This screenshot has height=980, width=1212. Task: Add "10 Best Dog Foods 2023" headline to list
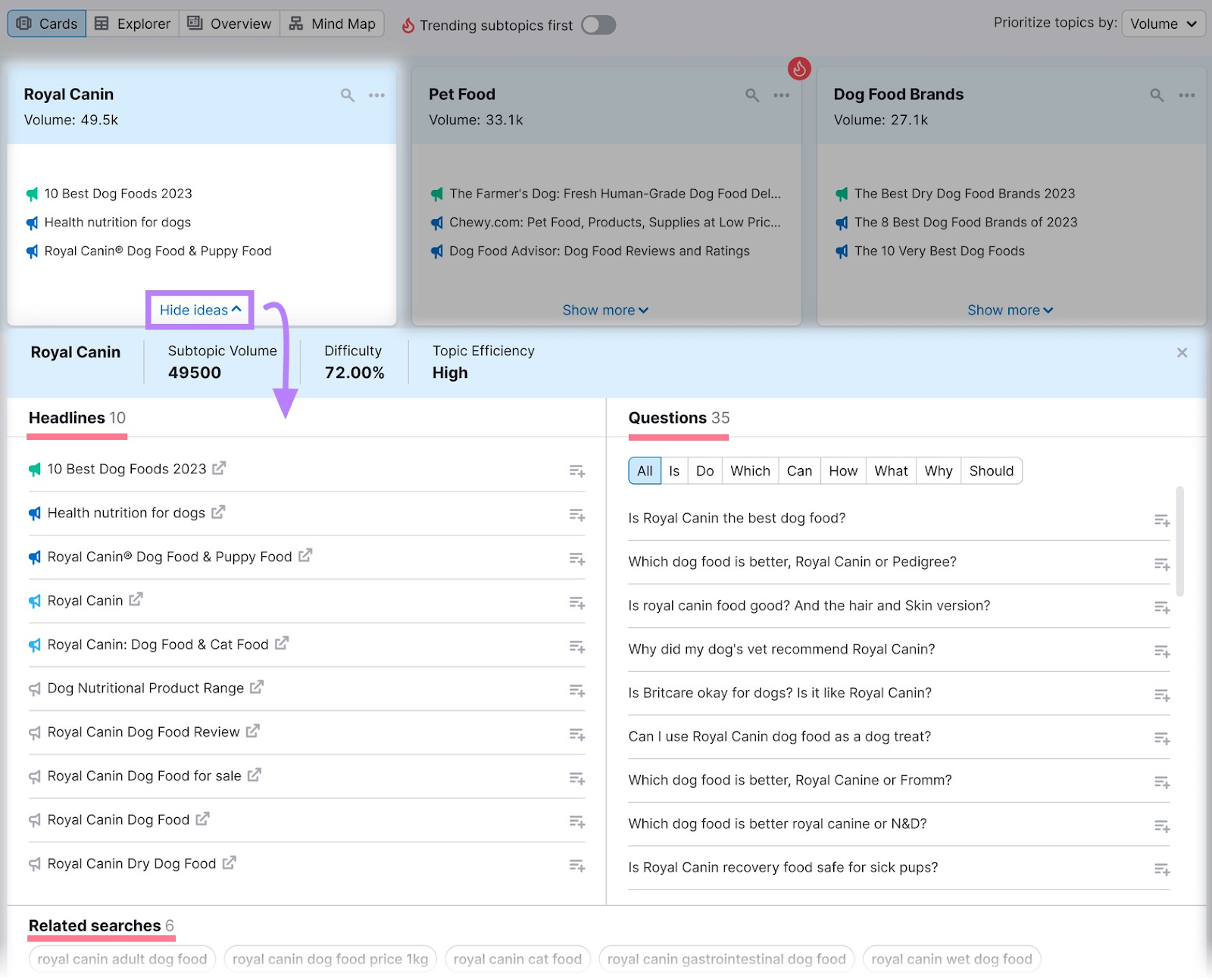click(x=576, y=470)
